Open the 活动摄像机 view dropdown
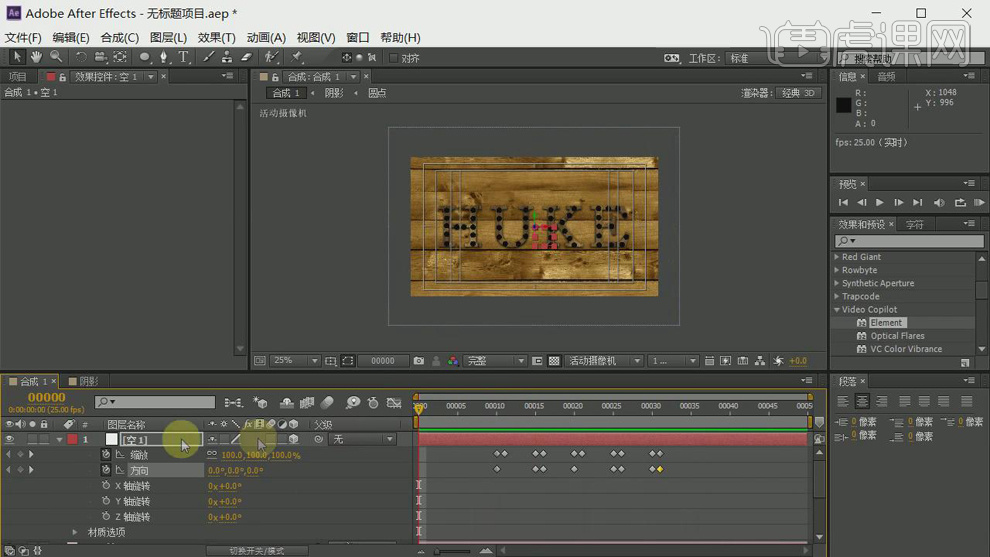 tap(603, 361)
